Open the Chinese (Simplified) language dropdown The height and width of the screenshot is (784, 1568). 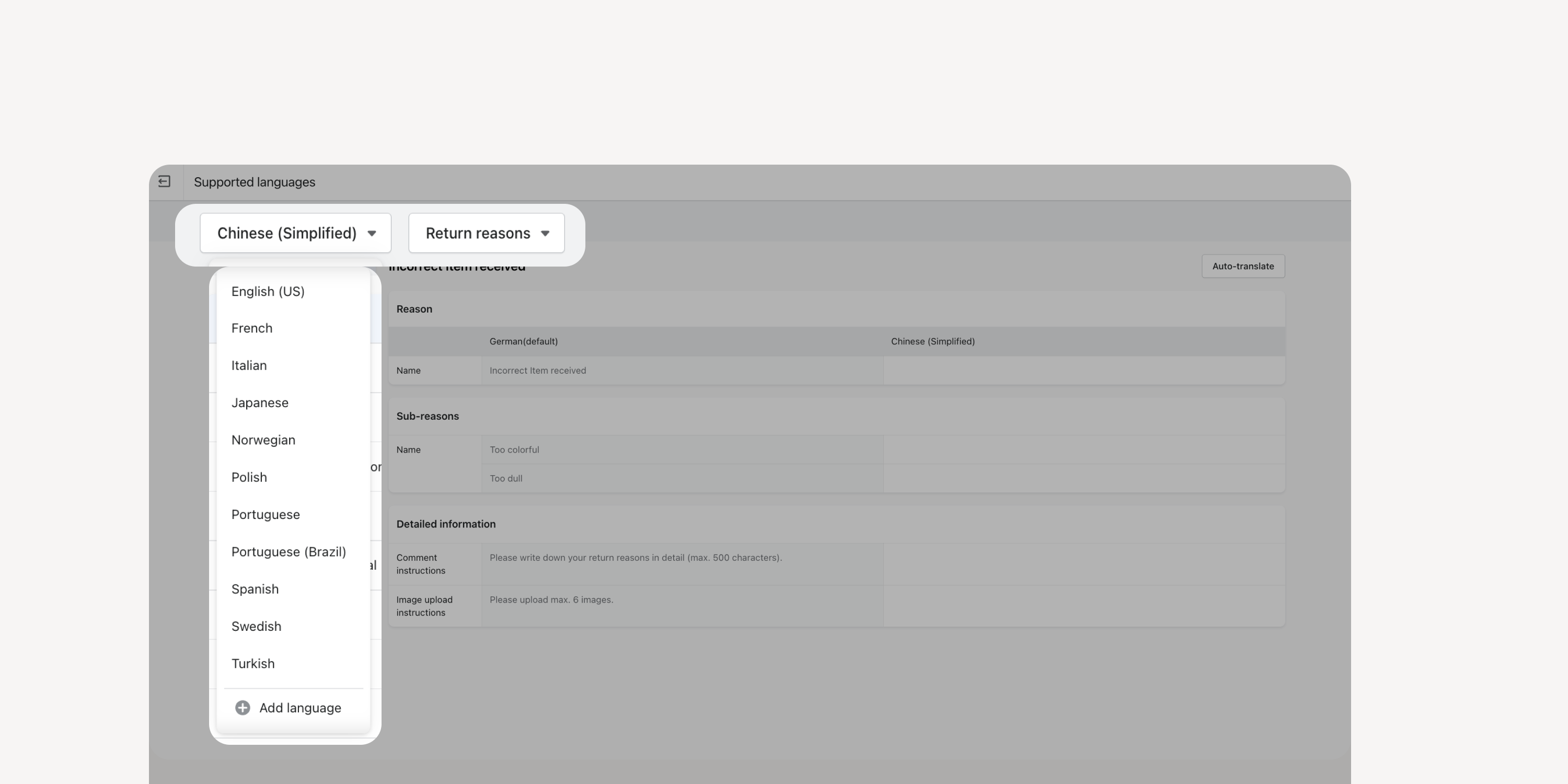295,233
